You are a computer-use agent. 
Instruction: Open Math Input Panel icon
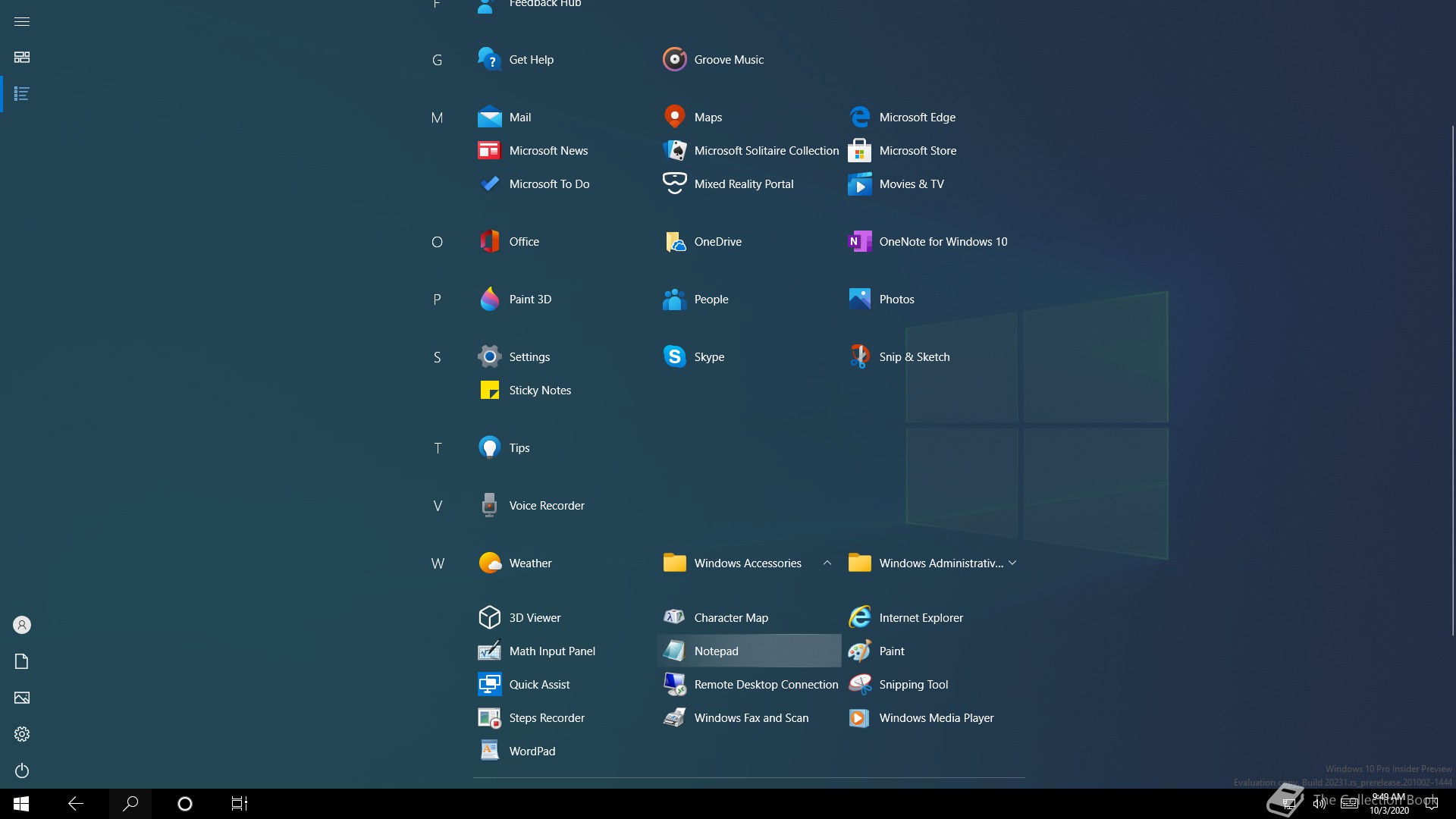click(489, 651)
